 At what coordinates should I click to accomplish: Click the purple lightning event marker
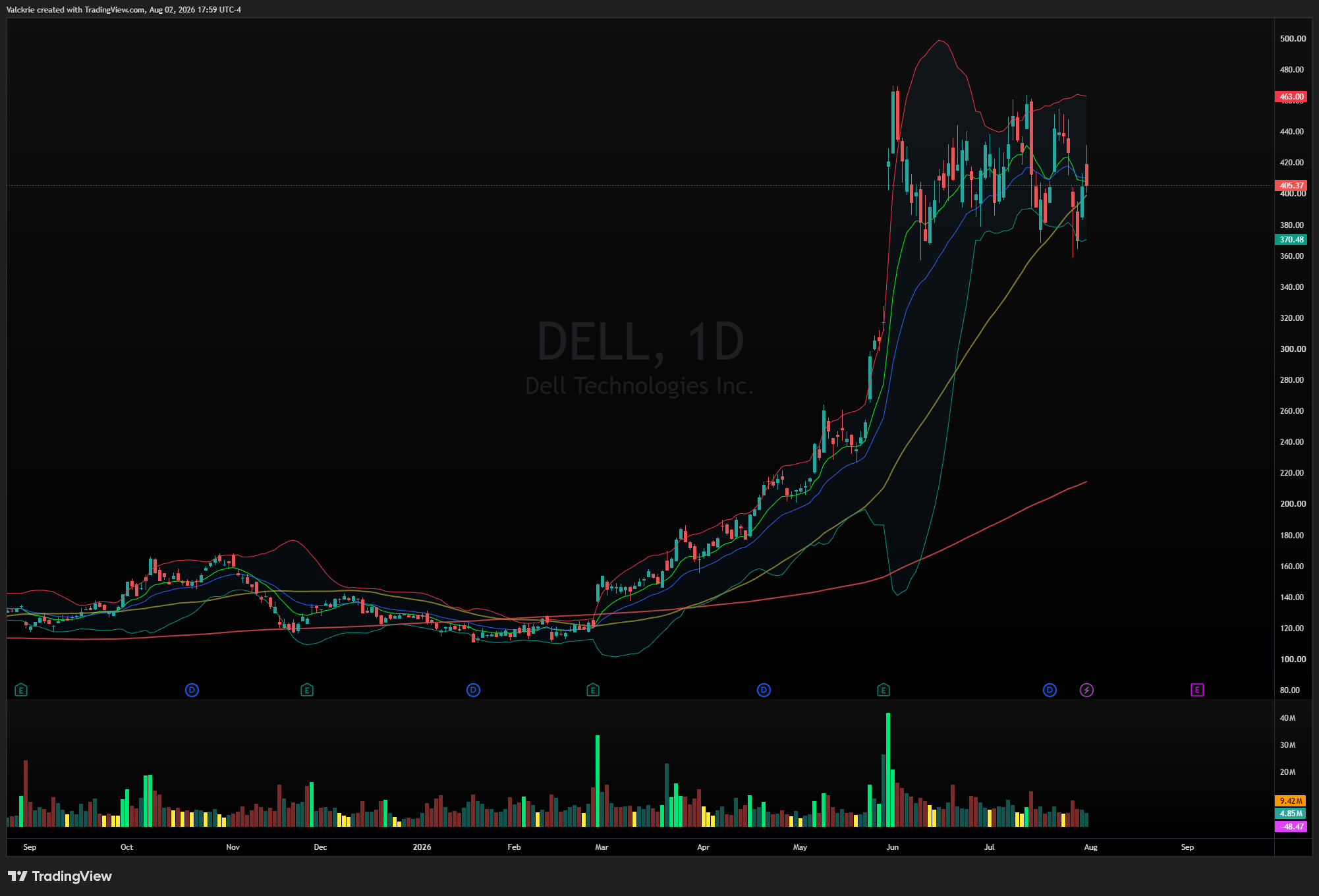point(1086,690)
